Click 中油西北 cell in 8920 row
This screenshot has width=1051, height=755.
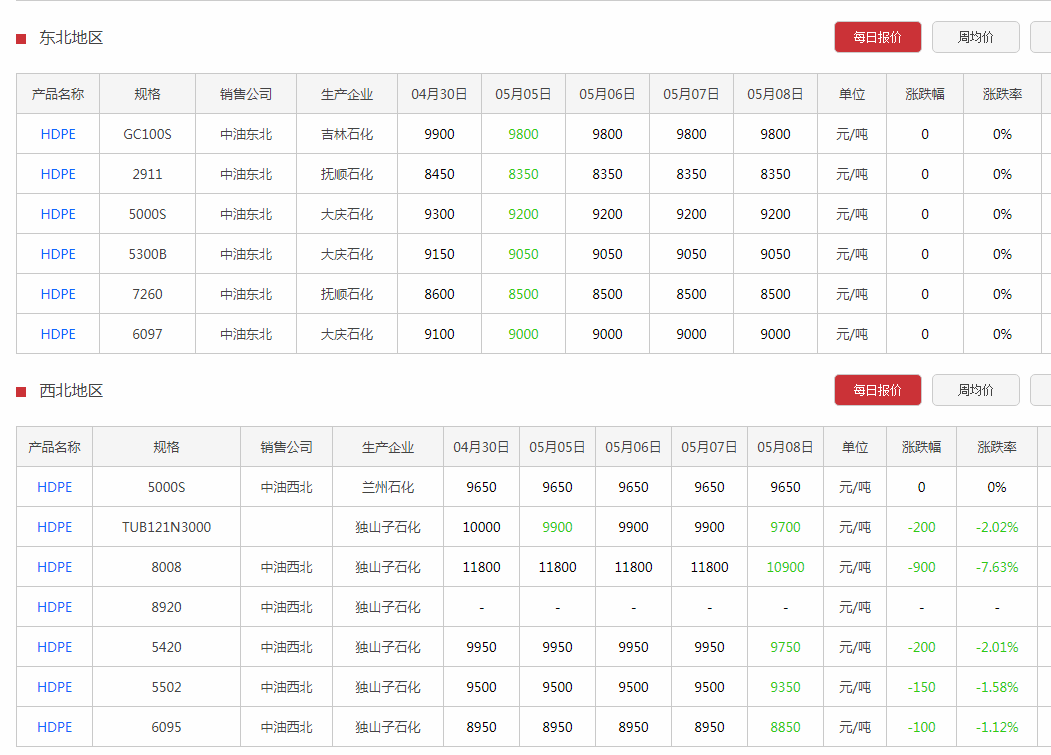tap(286, 607)
